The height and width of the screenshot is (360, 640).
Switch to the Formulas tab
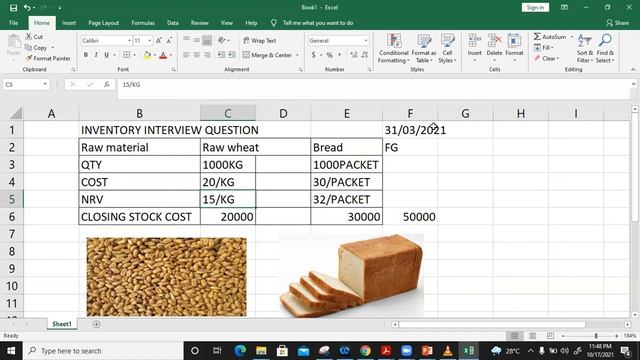(143, 23)
